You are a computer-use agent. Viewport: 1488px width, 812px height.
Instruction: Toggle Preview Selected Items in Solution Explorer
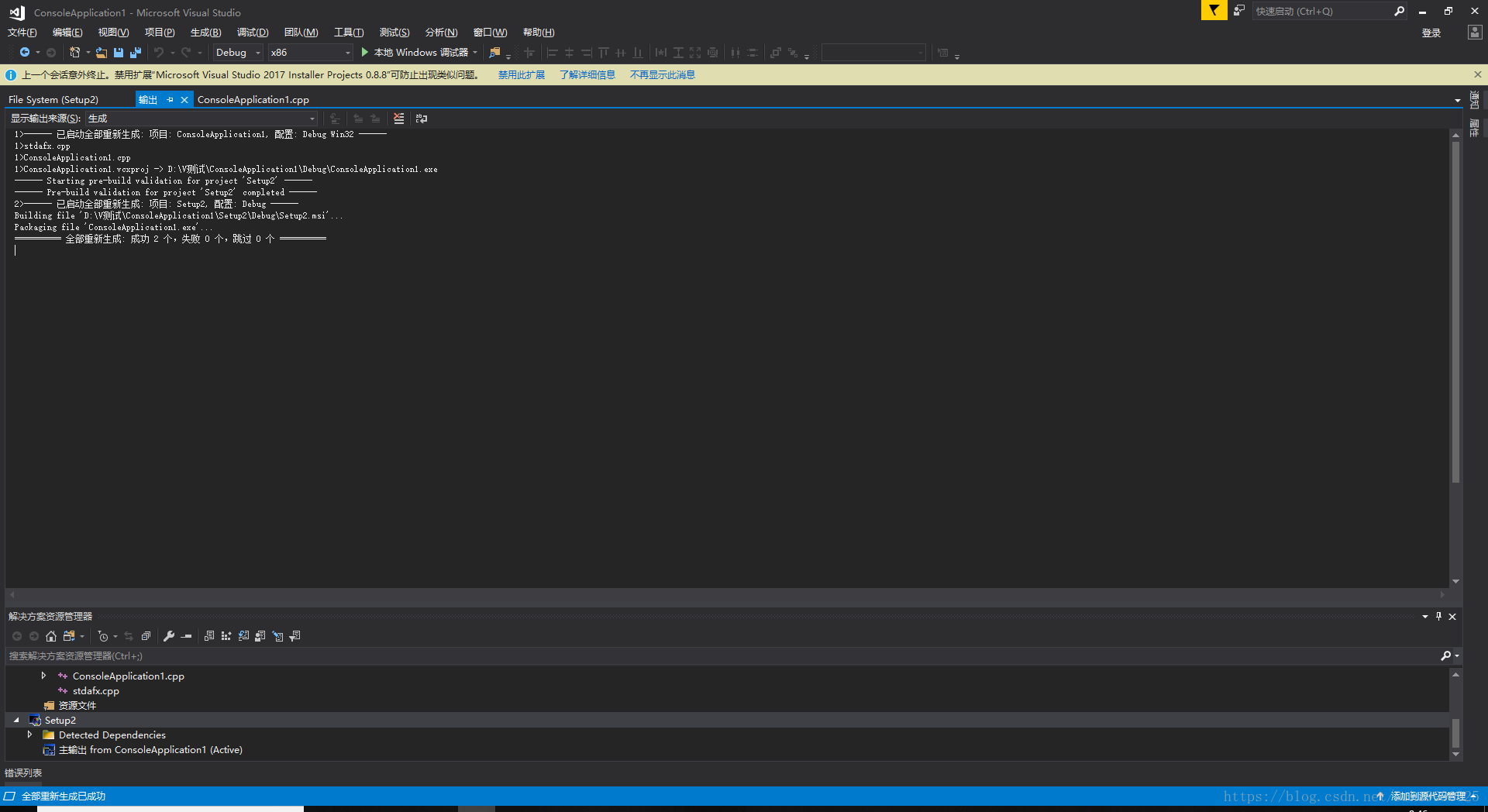[186, 636]
